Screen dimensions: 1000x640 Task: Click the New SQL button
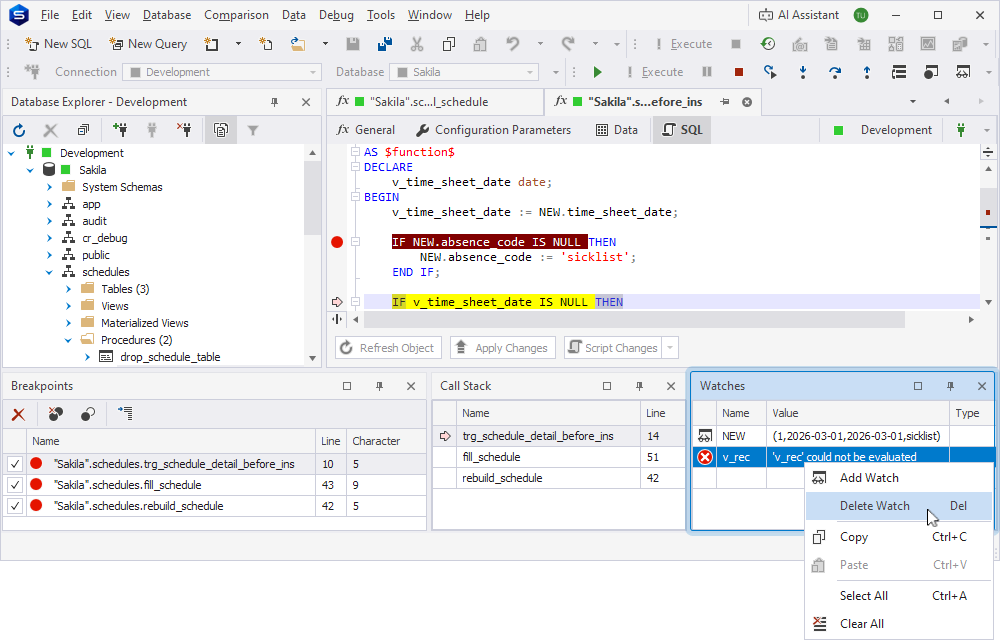click(x=58, y=44)
